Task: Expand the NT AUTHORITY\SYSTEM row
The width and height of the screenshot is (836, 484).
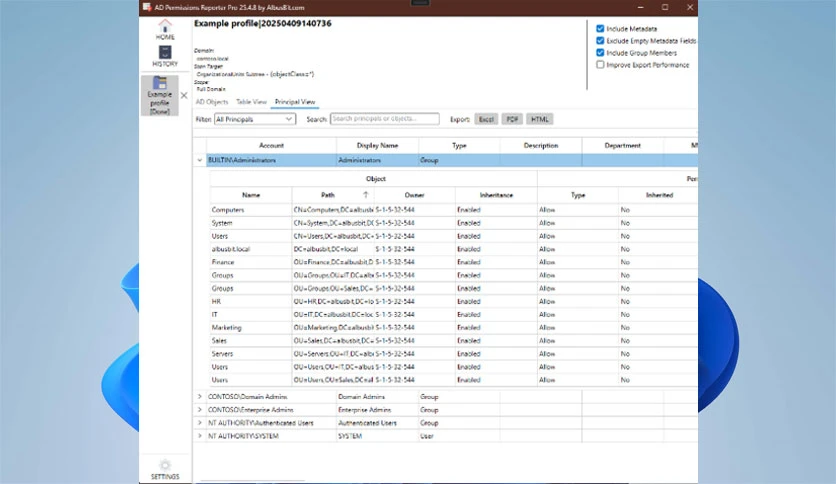Action: point(199,435)
